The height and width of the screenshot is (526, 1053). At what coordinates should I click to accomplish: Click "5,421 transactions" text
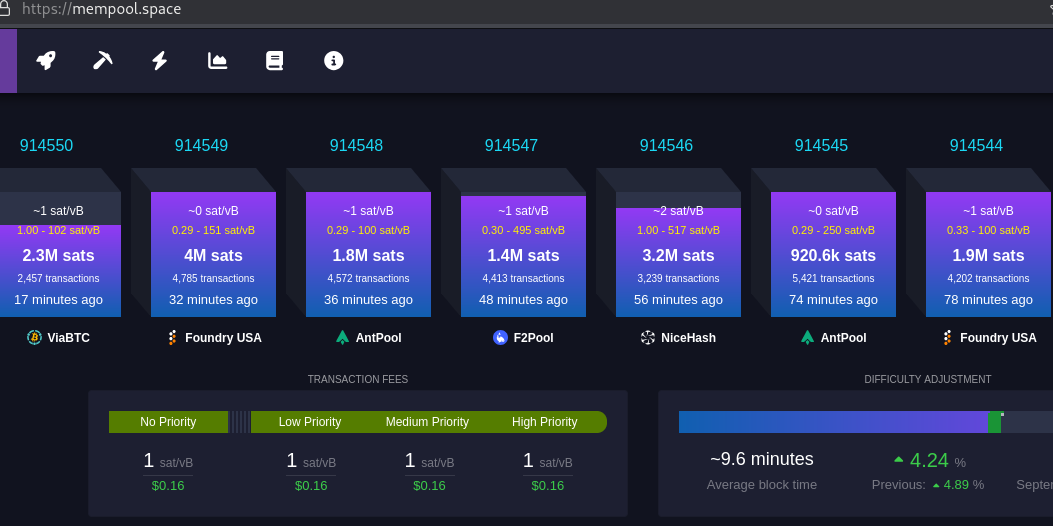coord(833,278)
